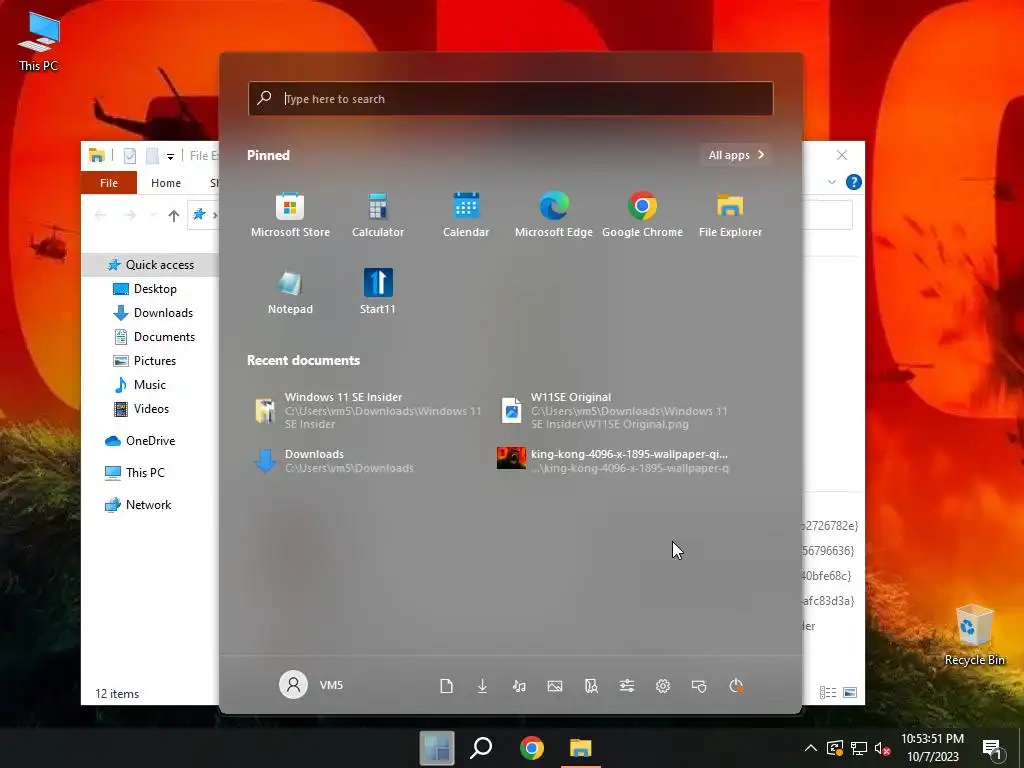Open the network tray icon
Screen dimensions: 1024x768
click(859, 749)
